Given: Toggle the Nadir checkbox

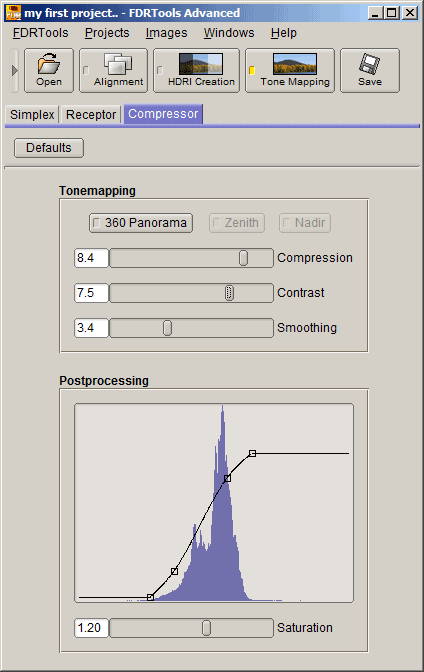Looking at the screenshot, I should 286,223.
